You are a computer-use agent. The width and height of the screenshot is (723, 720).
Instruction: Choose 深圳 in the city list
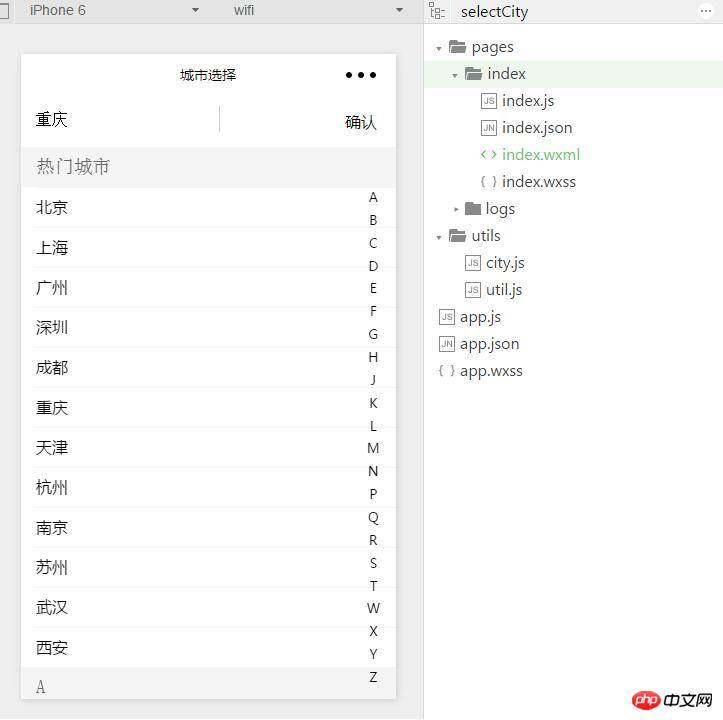click(52, 328)
